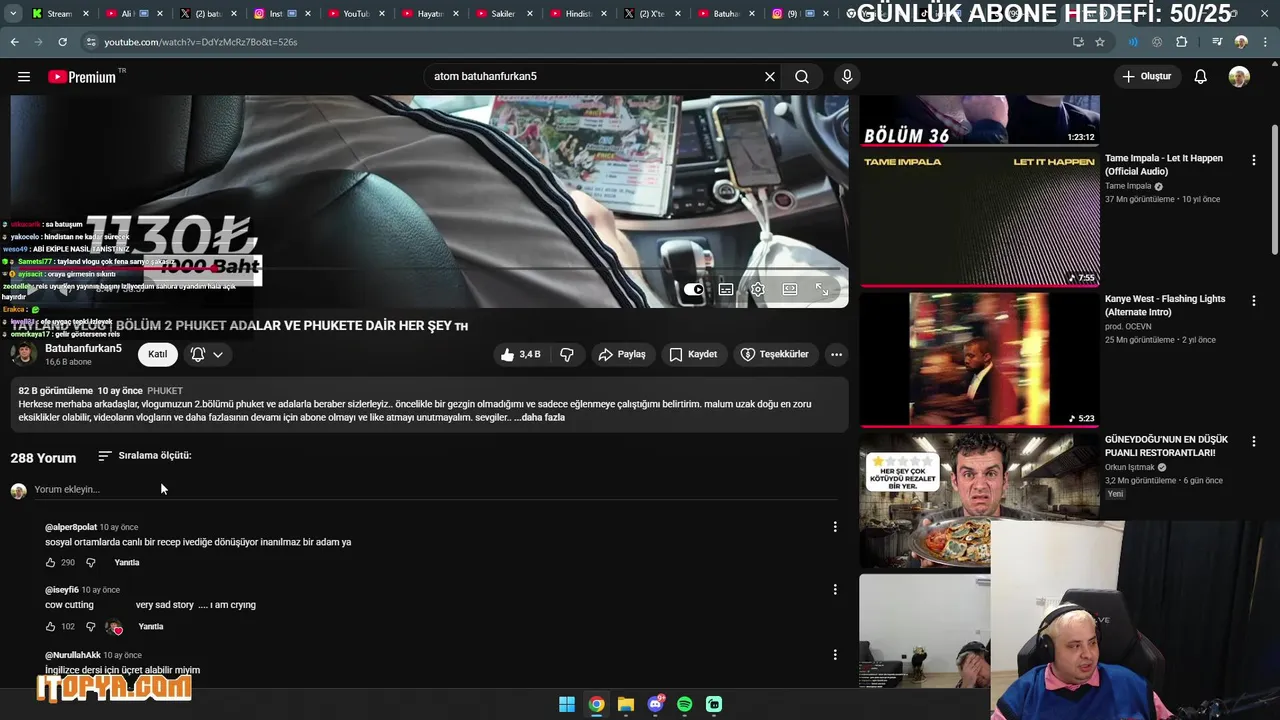This screenshot has height=720, width=1280.
Task: Start voice search with microphone
Action: (847, 77)
